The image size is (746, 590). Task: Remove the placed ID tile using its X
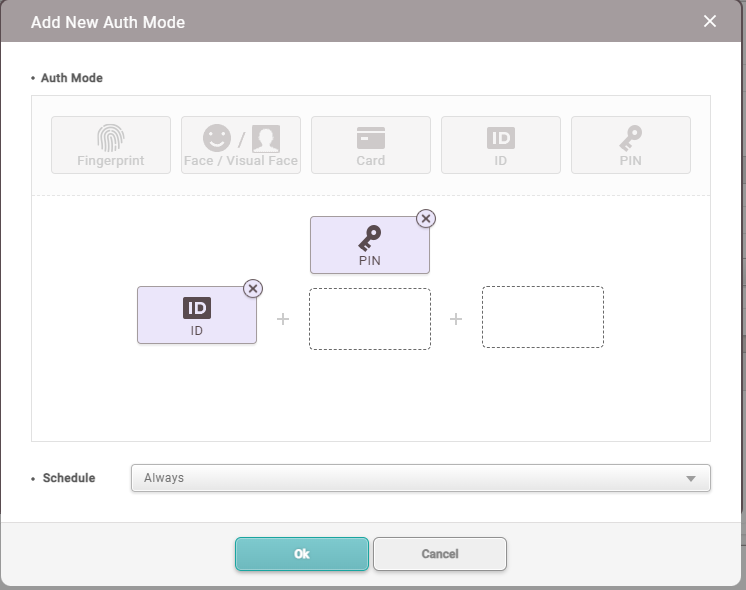tap(253, 288)
